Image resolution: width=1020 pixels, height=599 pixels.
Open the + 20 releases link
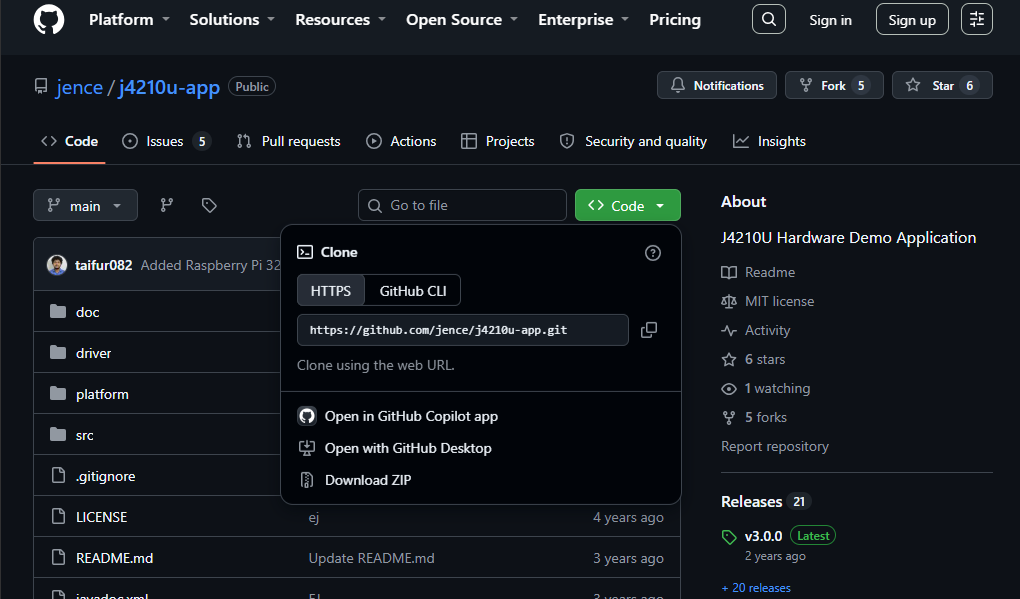(756, 588)
